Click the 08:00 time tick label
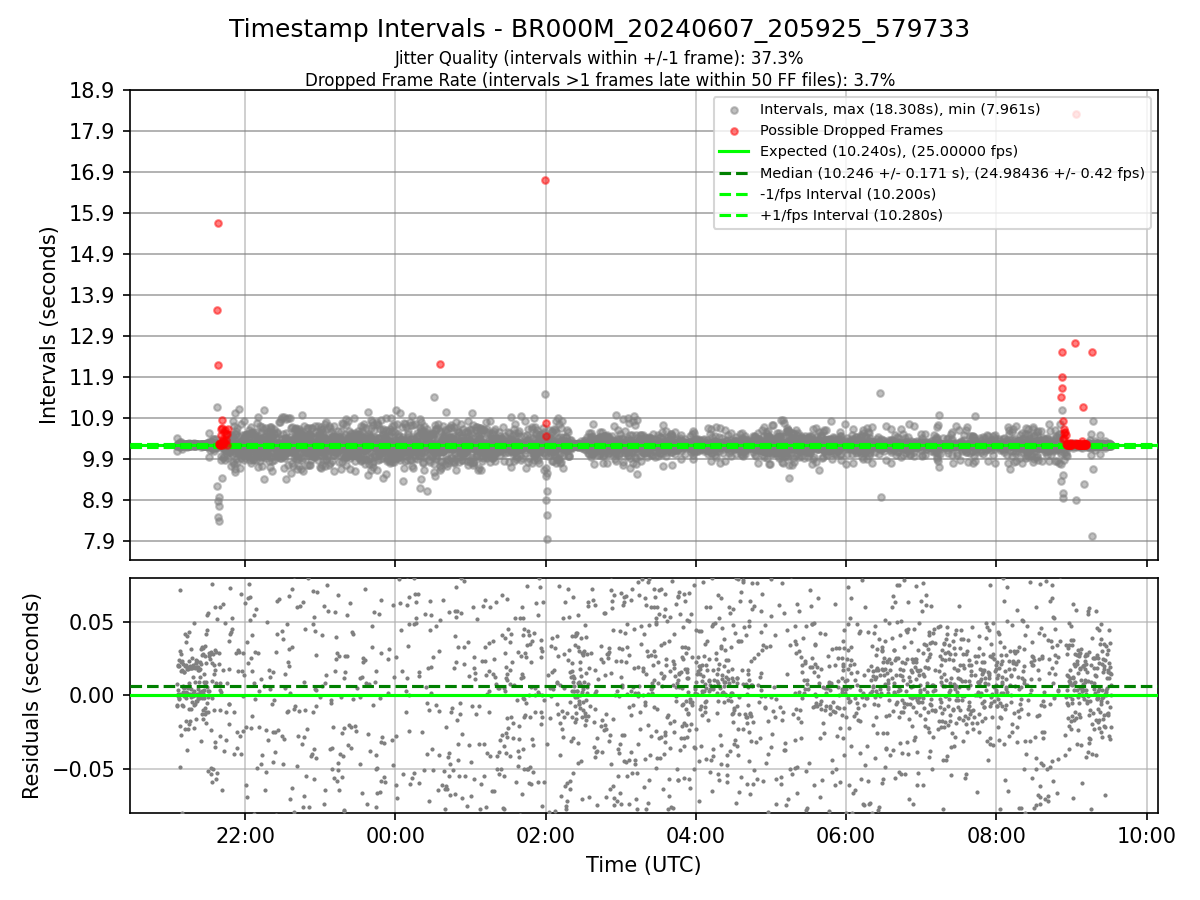The image size is (1200, 900). (996, 834)
